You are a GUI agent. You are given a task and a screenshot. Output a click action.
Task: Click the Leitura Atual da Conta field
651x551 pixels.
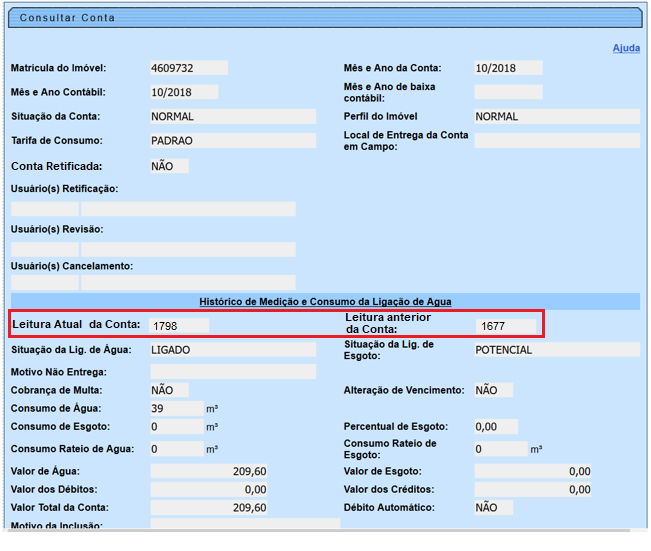pyautogui.click(x=179, y=325)
